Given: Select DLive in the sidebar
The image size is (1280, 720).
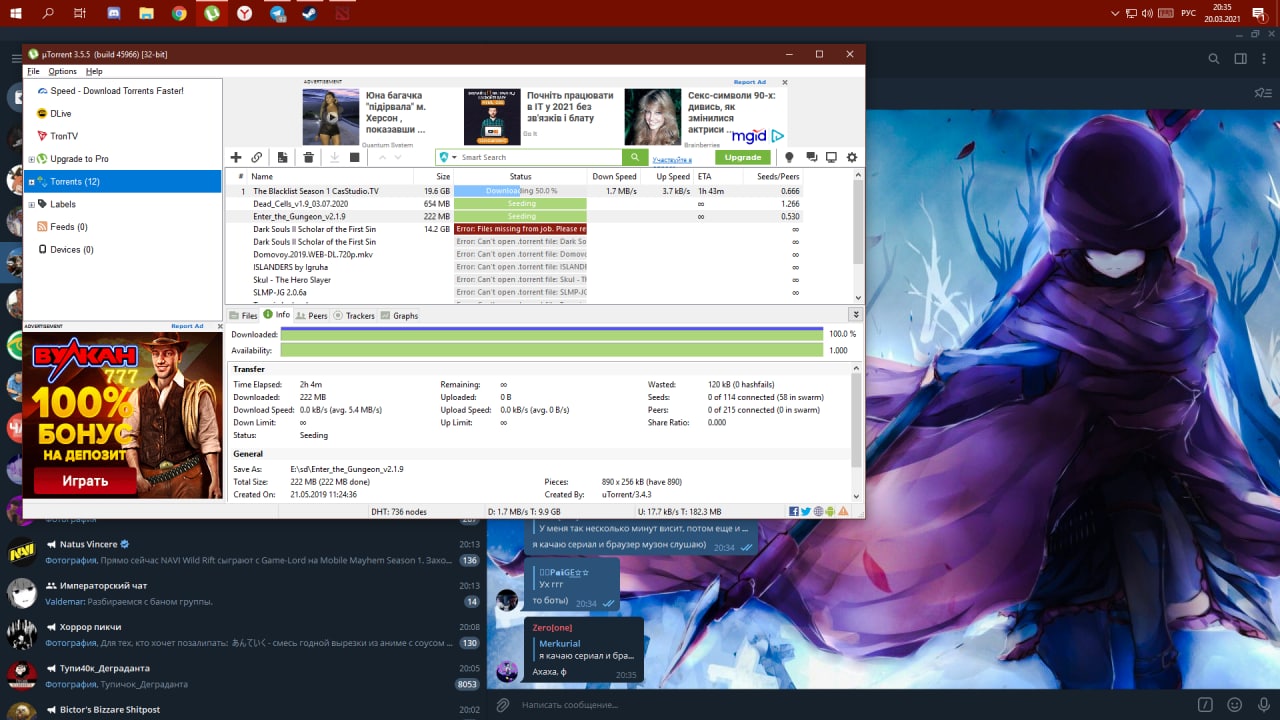Looking at the screenshot, I should (x=60, y=114).
